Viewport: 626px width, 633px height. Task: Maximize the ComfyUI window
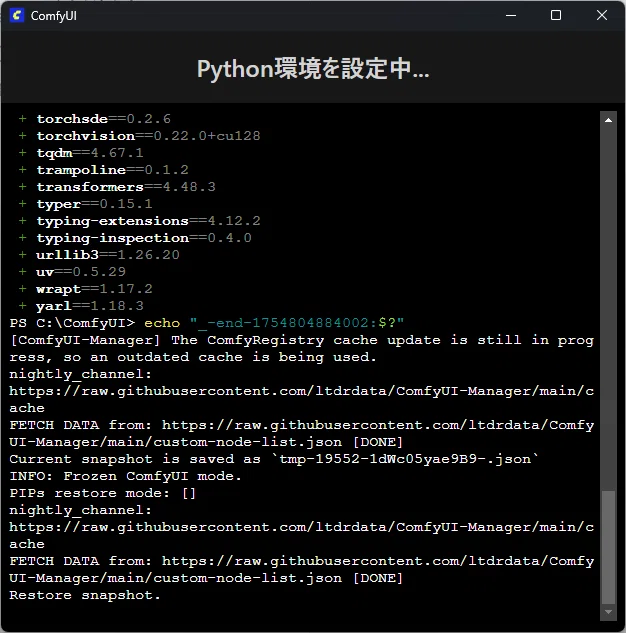[x=556, y=16]
